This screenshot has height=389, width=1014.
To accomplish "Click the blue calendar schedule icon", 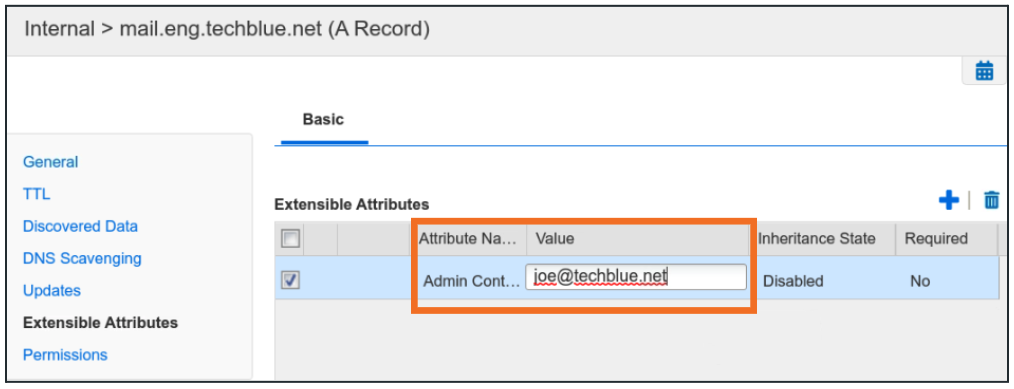I will (x=984, y=70).
